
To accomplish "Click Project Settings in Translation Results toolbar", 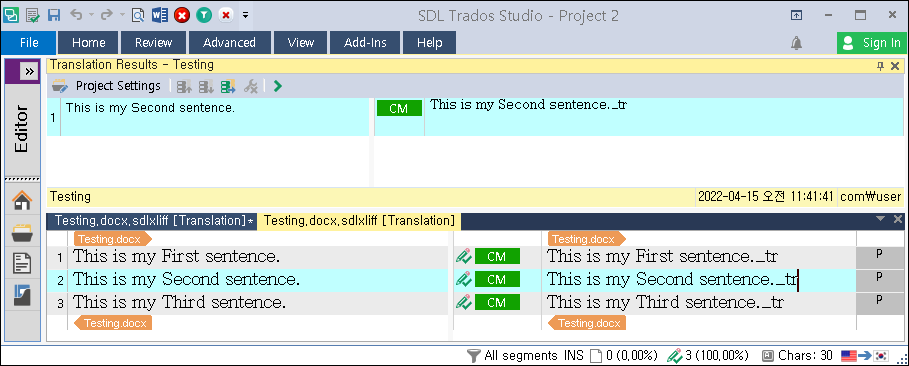I will (x=107, y=86).
